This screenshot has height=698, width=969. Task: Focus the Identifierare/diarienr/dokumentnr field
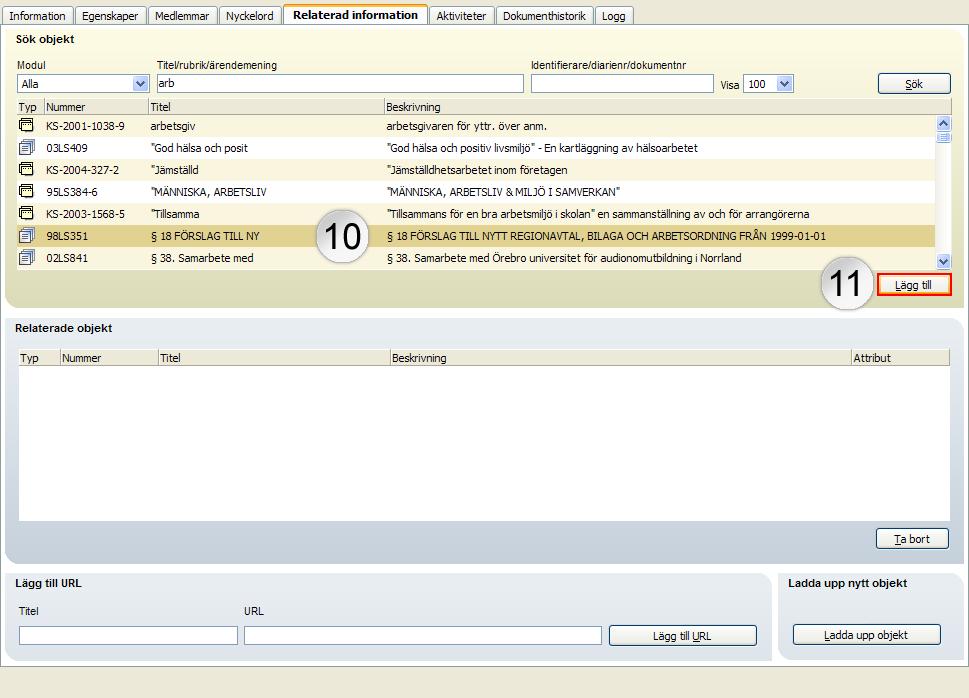click(622, 83)
